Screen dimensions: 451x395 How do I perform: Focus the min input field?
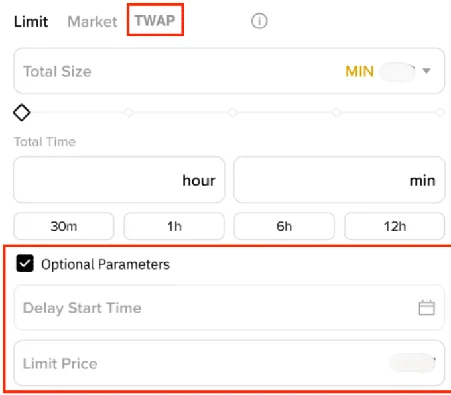(x=339, y=180)
